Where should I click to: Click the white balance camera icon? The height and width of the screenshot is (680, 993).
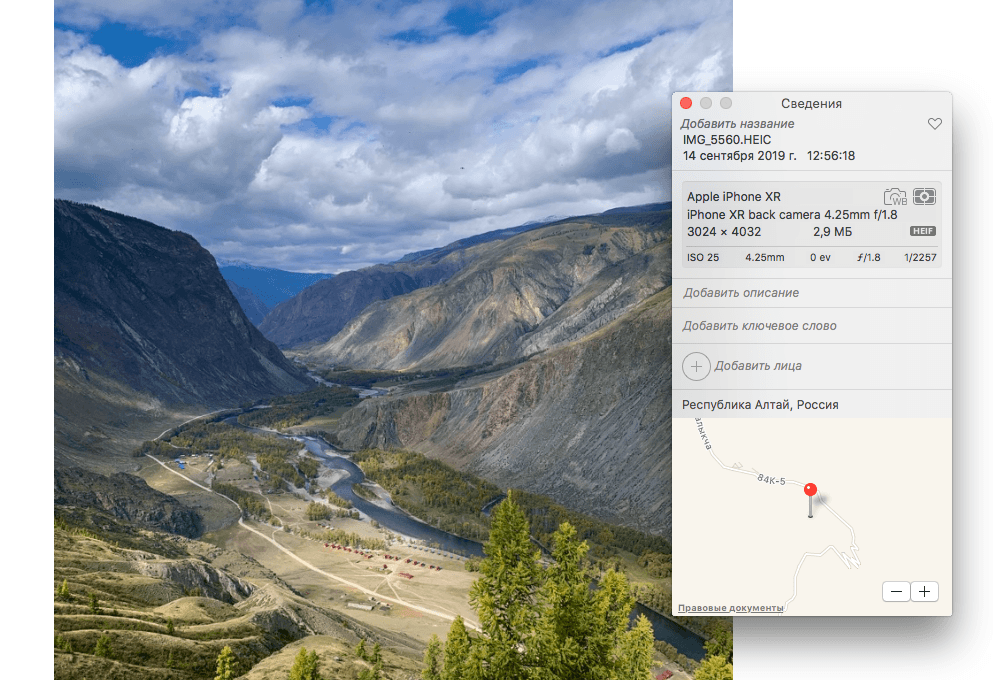[x=895, y=197]
